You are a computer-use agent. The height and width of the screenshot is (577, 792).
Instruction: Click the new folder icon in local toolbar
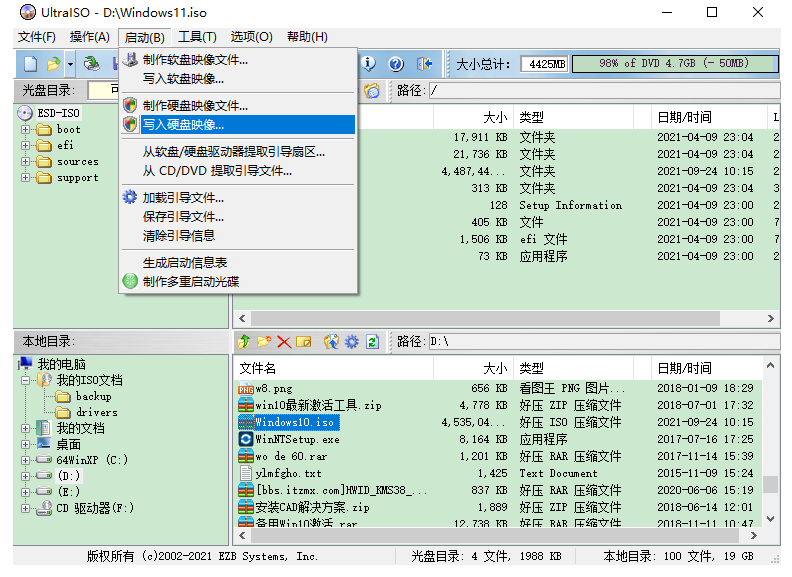coord(264,342)
